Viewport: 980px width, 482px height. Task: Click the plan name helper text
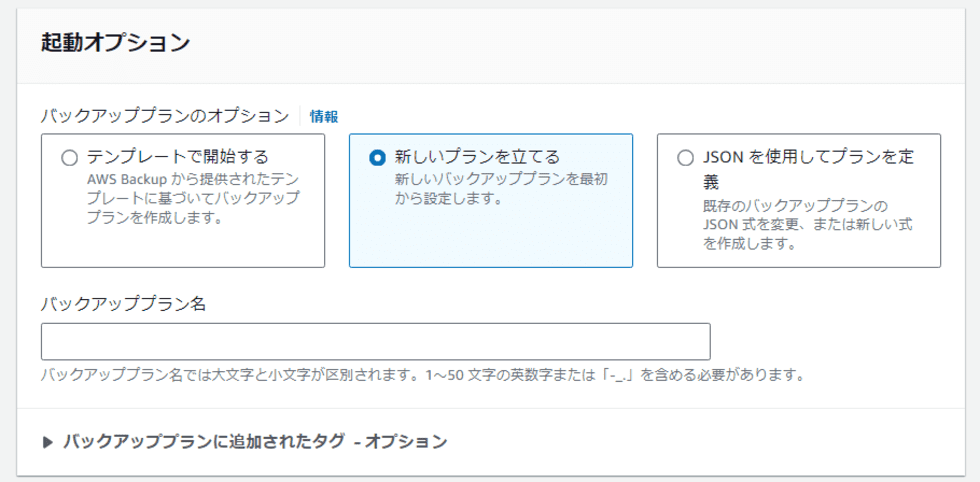click(422, 376)
